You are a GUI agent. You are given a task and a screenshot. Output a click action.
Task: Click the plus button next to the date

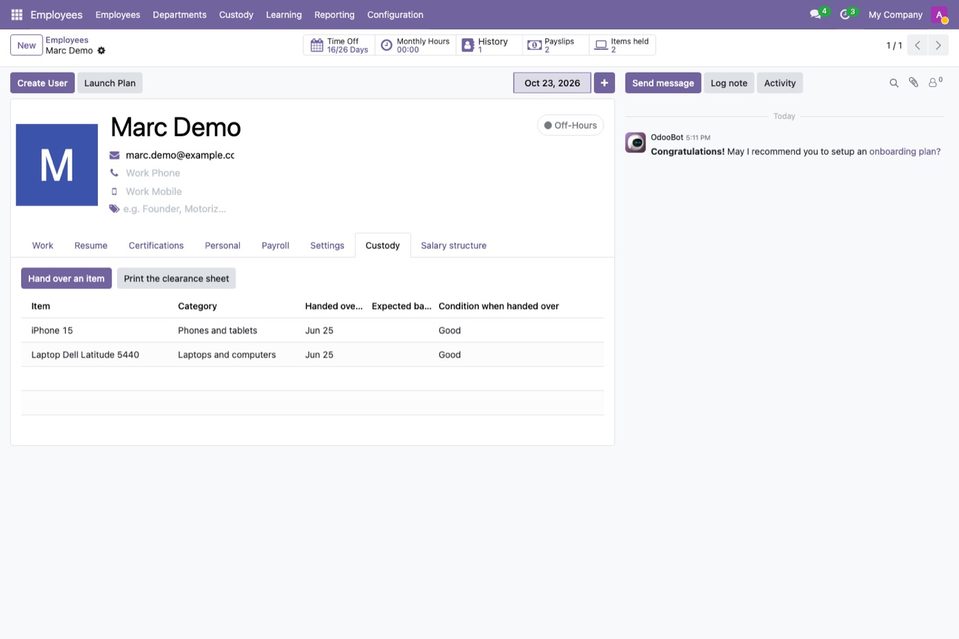(x=604, y=83)
